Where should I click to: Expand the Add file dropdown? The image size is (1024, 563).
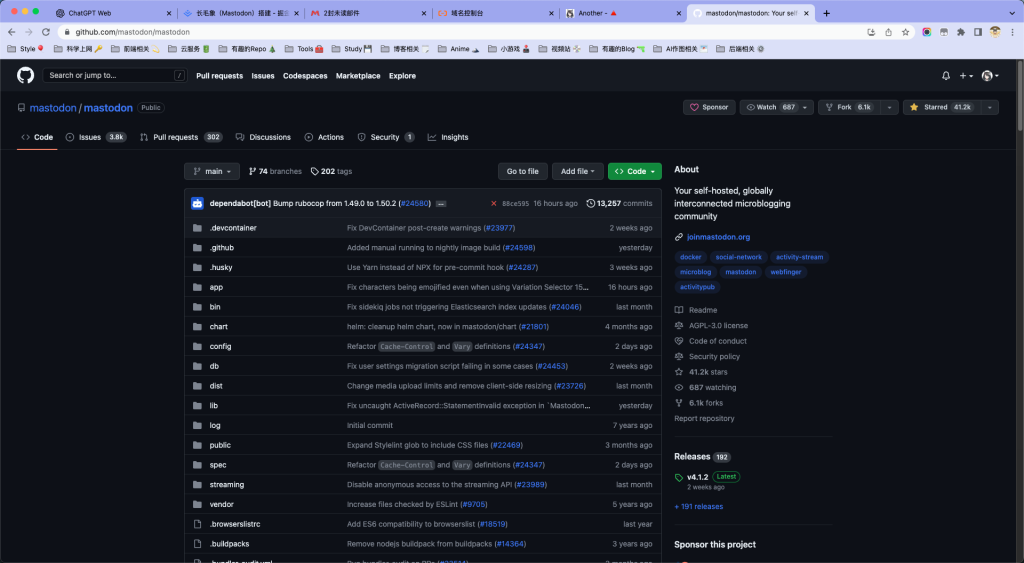click(580, 171)
